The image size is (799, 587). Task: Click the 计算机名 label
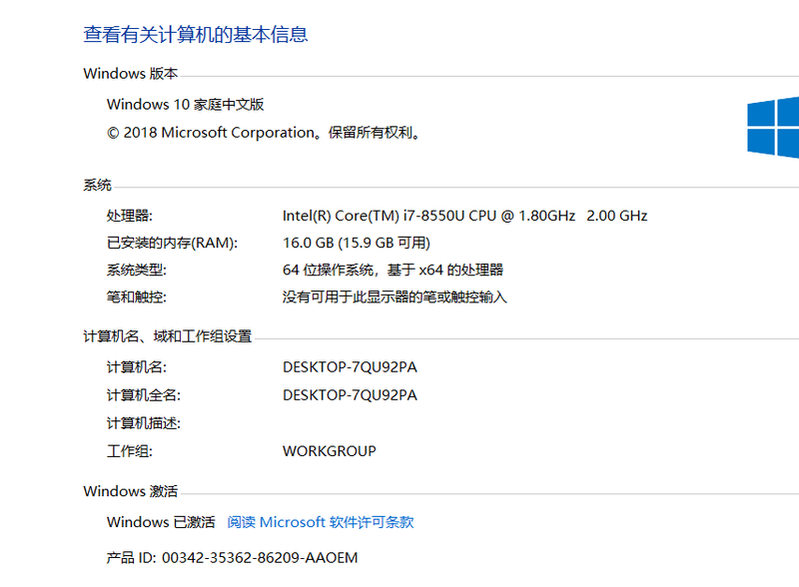137,367
